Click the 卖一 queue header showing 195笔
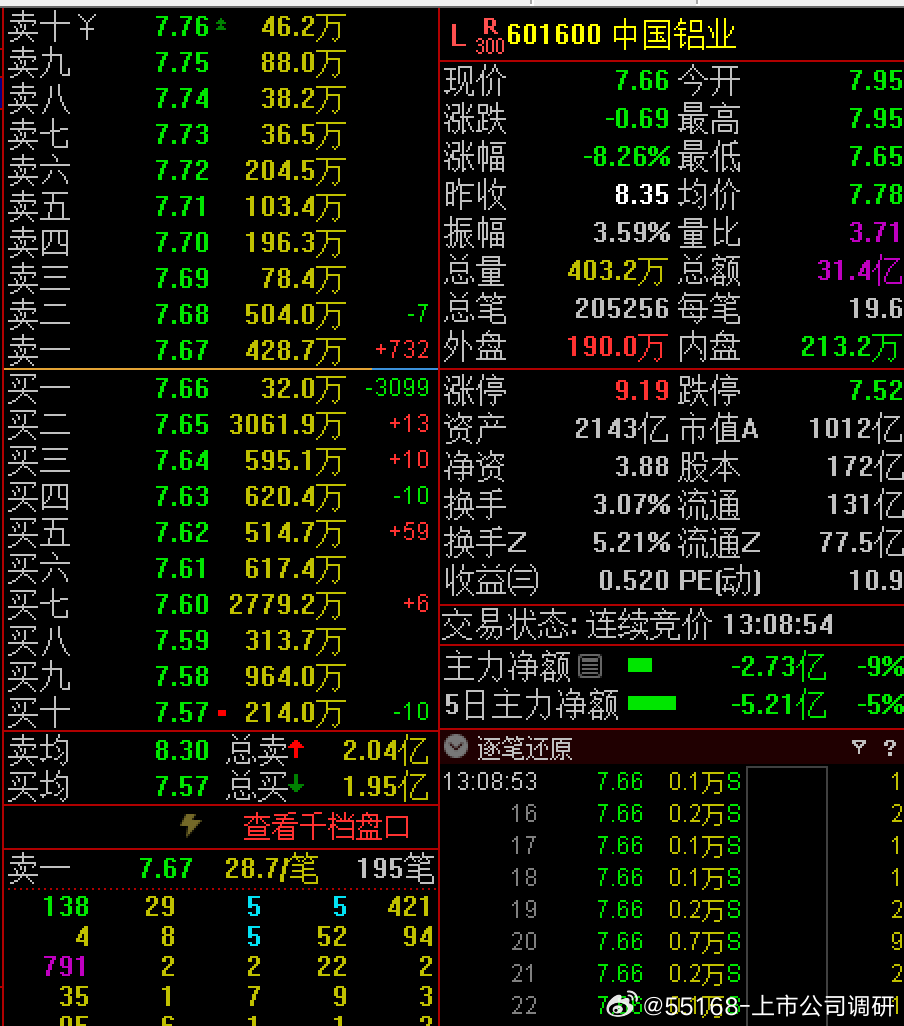The height and width of the screenshot is (1026, 904). (221, 869)
